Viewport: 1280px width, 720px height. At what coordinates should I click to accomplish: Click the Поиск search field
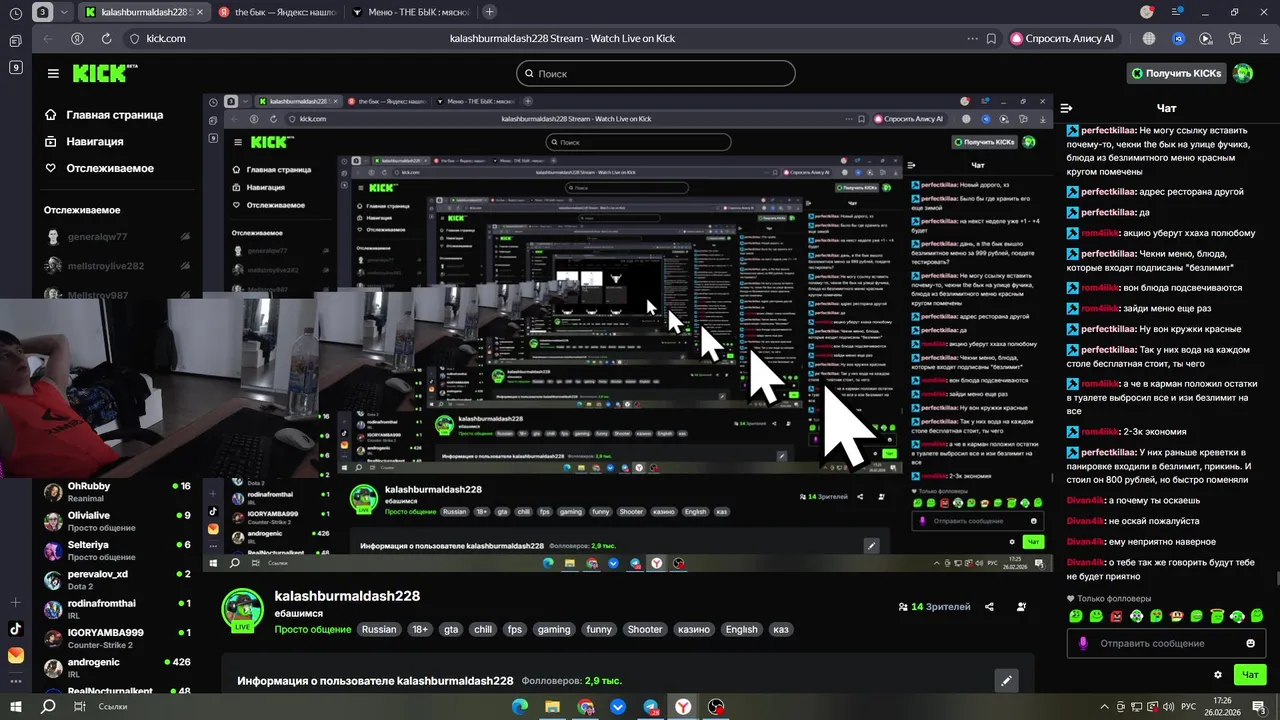656,73
